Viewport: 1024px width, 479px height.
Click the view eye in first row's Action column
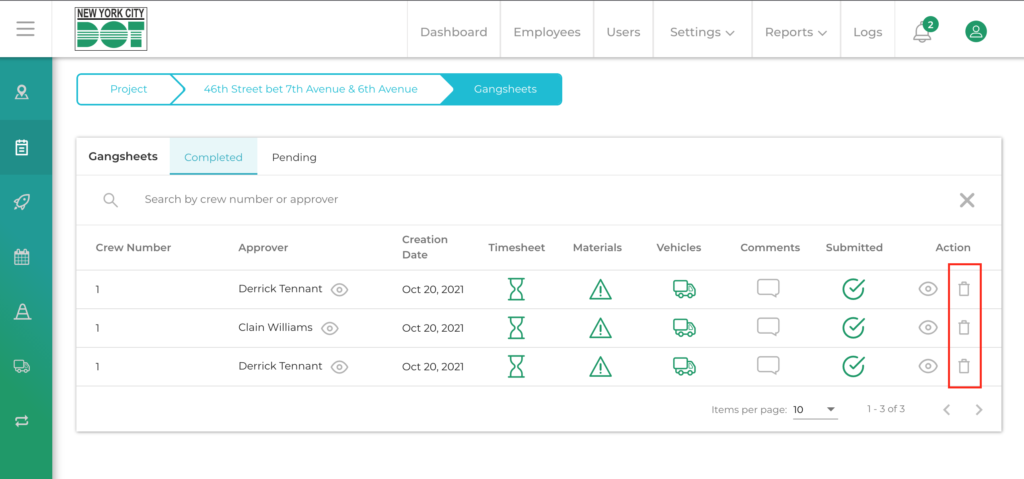[928, 289]
